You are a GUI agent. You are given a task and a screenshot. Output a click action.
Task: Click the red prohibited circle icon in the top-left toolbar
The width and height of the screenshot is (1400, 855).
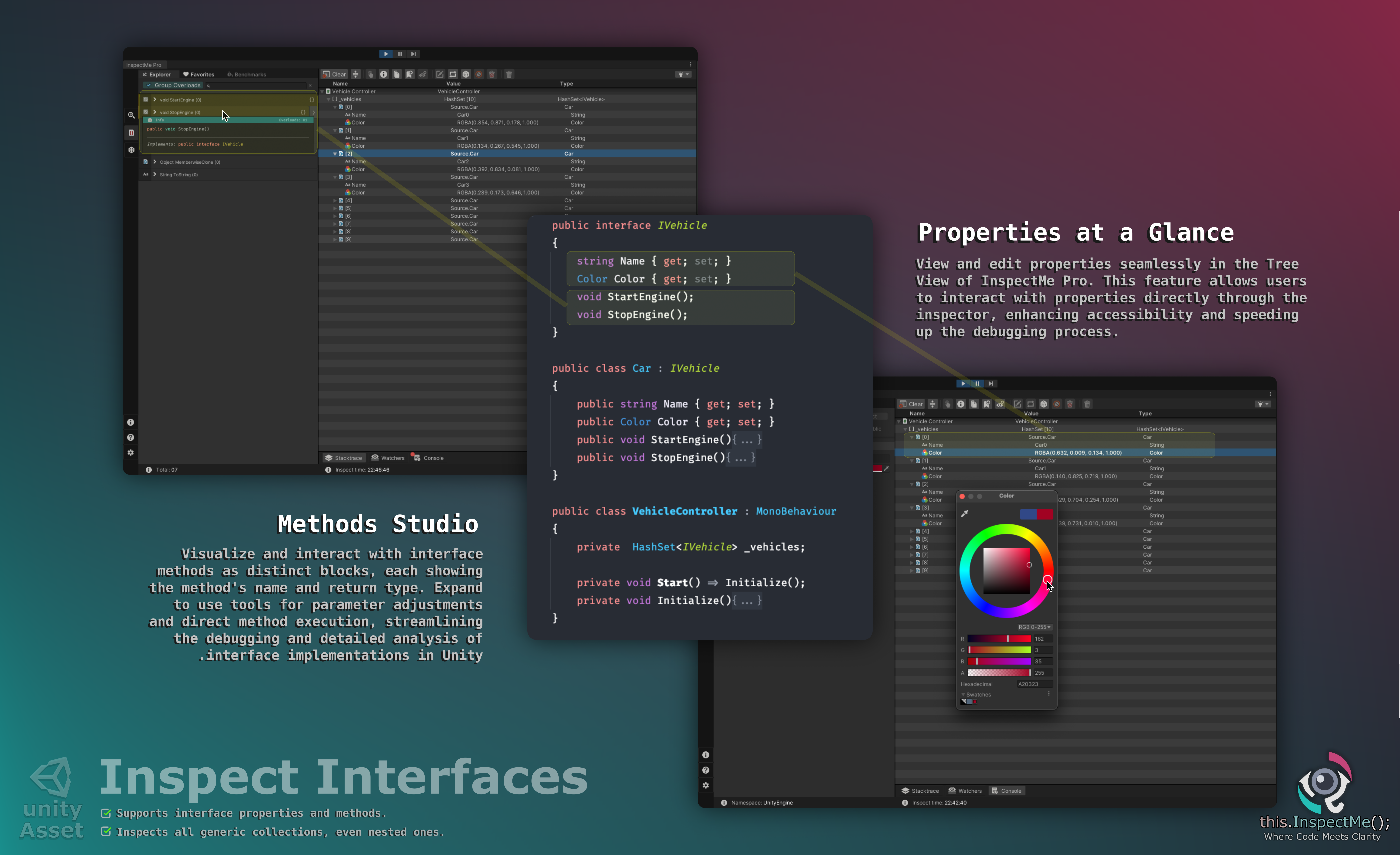click(x=479, y=74)
